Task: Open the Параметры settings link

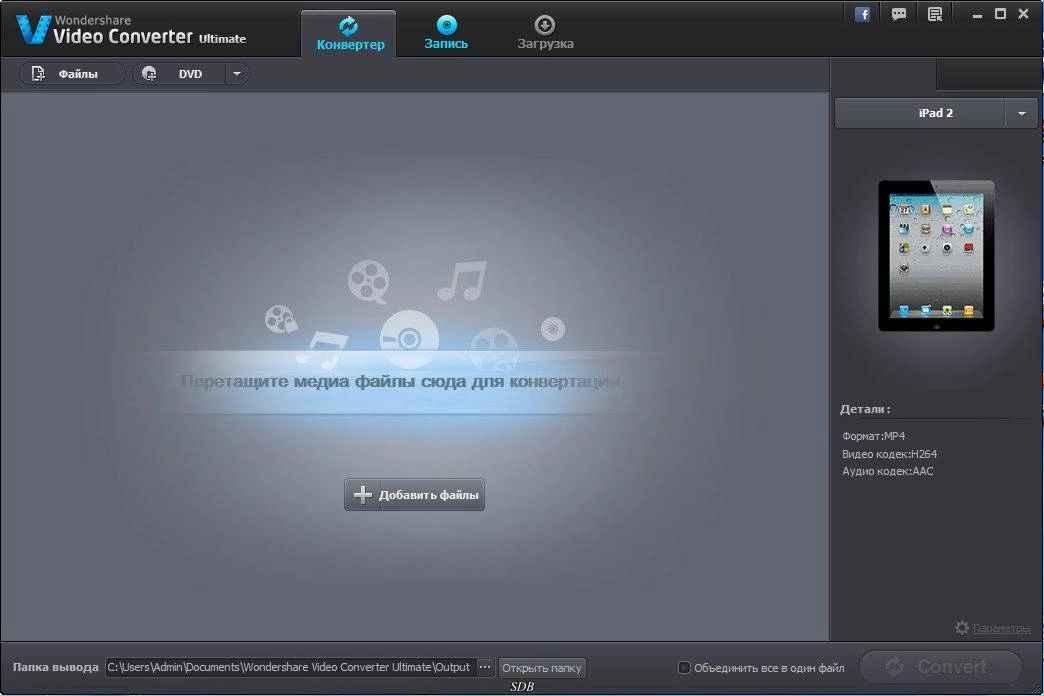Action: [x=1001, y=628]
